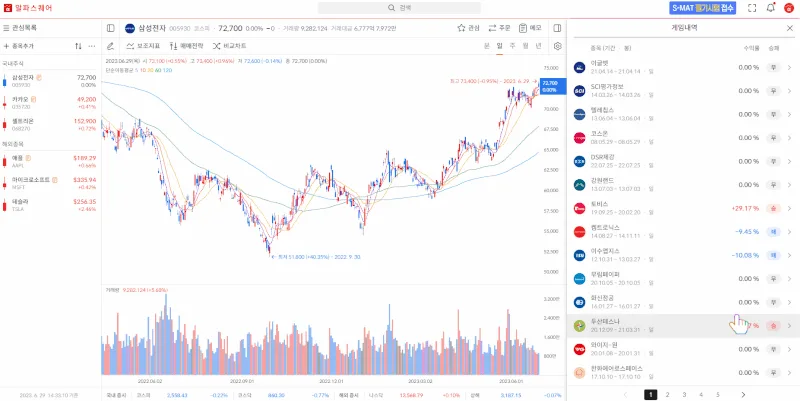Screen dimensions: 800x401
Task: Toggle left sidebar panel icon beside 삼성전자
Action: pyautogui.click(x=110, y=28)
